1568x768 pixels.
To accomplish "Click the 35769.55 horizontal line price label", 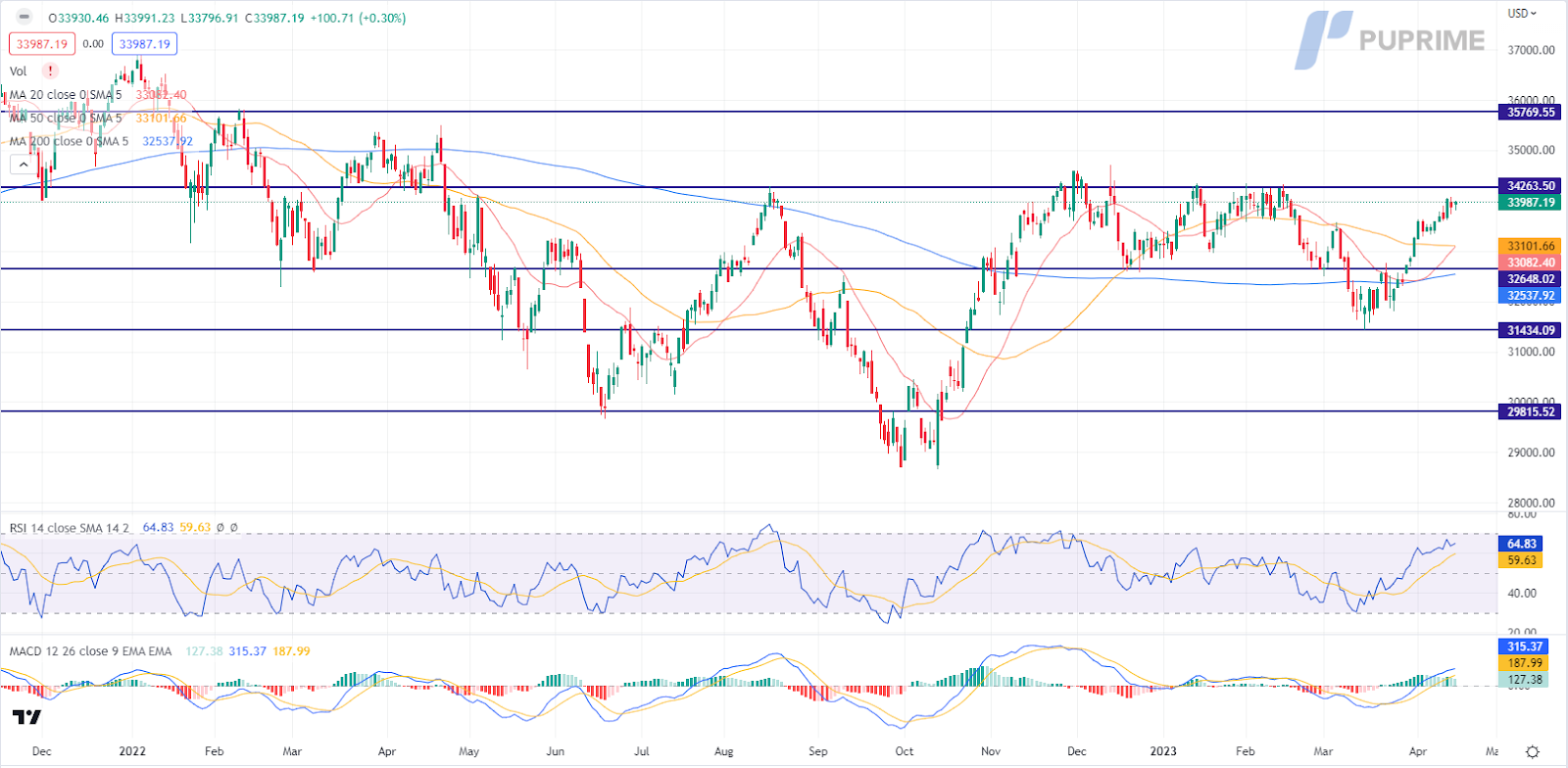I will pyautogui.click(x=1530, y=113).
